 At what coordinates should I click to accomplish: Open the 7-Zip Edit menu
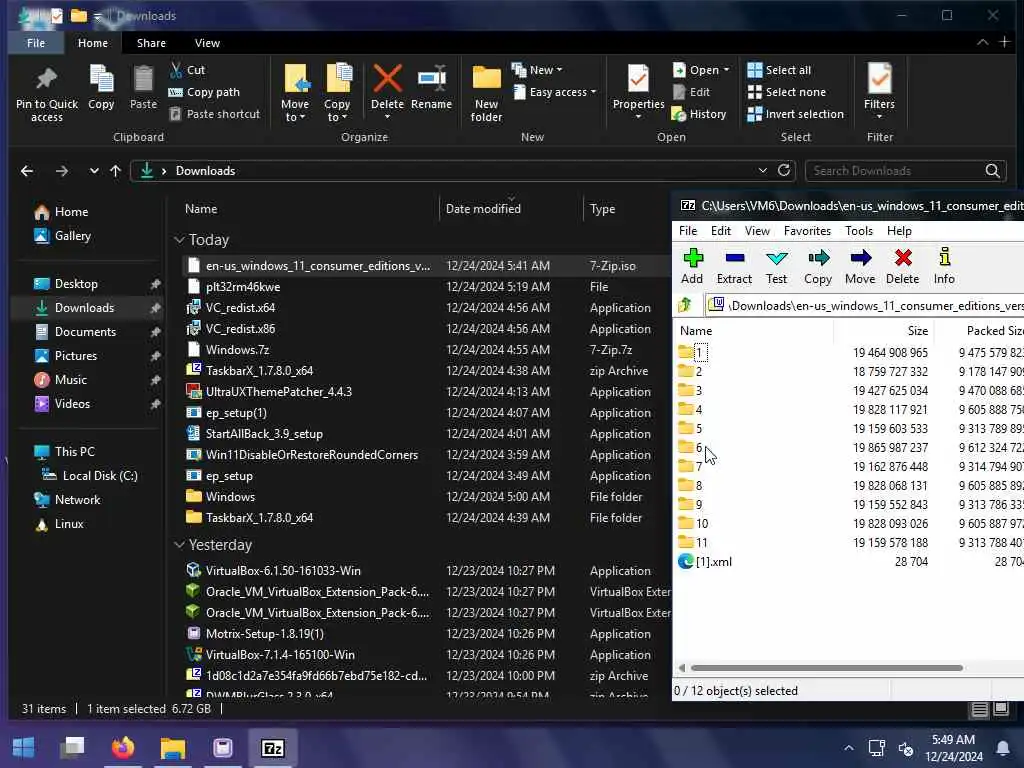tap(720, 231)
